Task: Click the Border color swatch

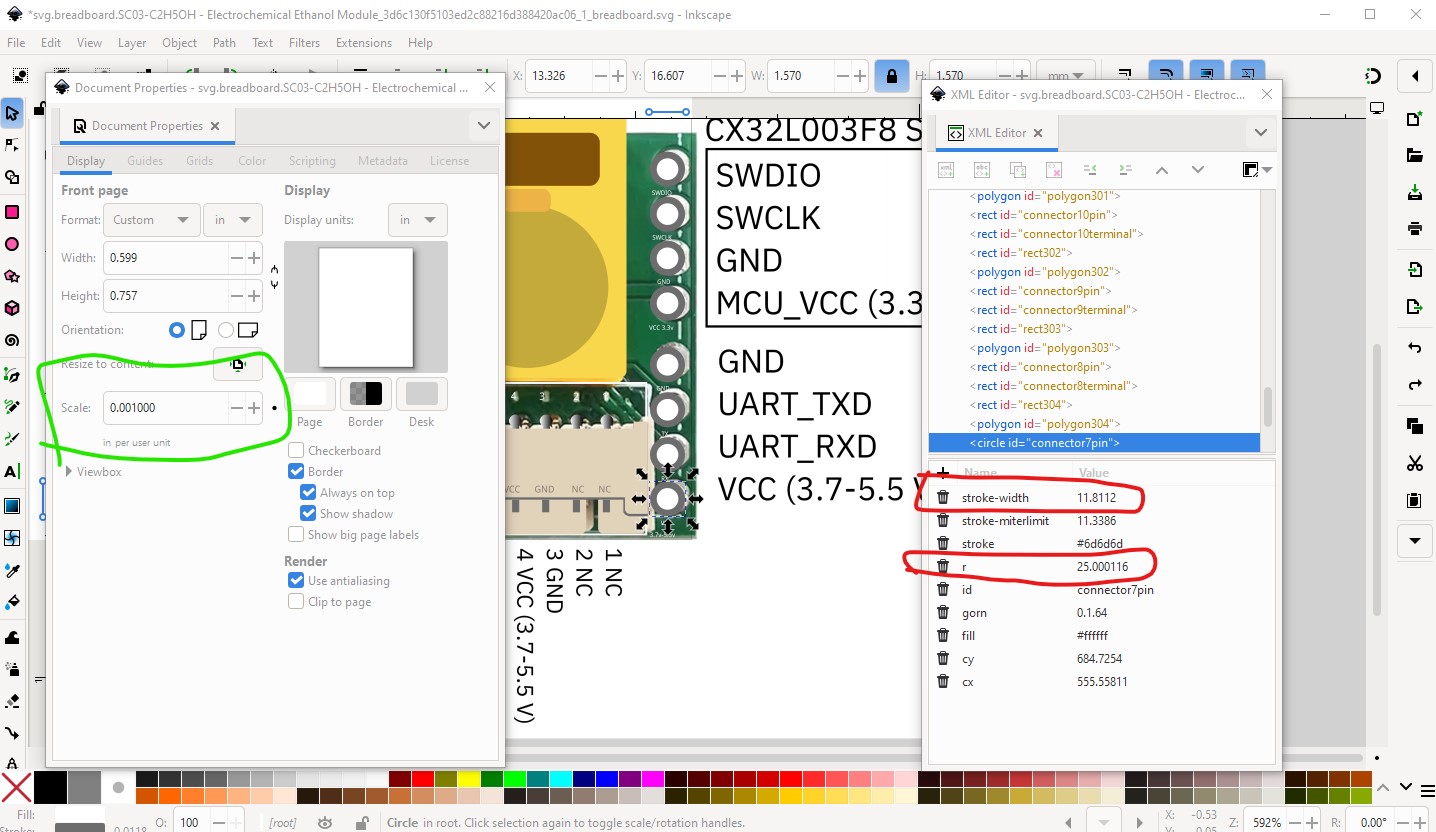Action: [x=365, y=394]
